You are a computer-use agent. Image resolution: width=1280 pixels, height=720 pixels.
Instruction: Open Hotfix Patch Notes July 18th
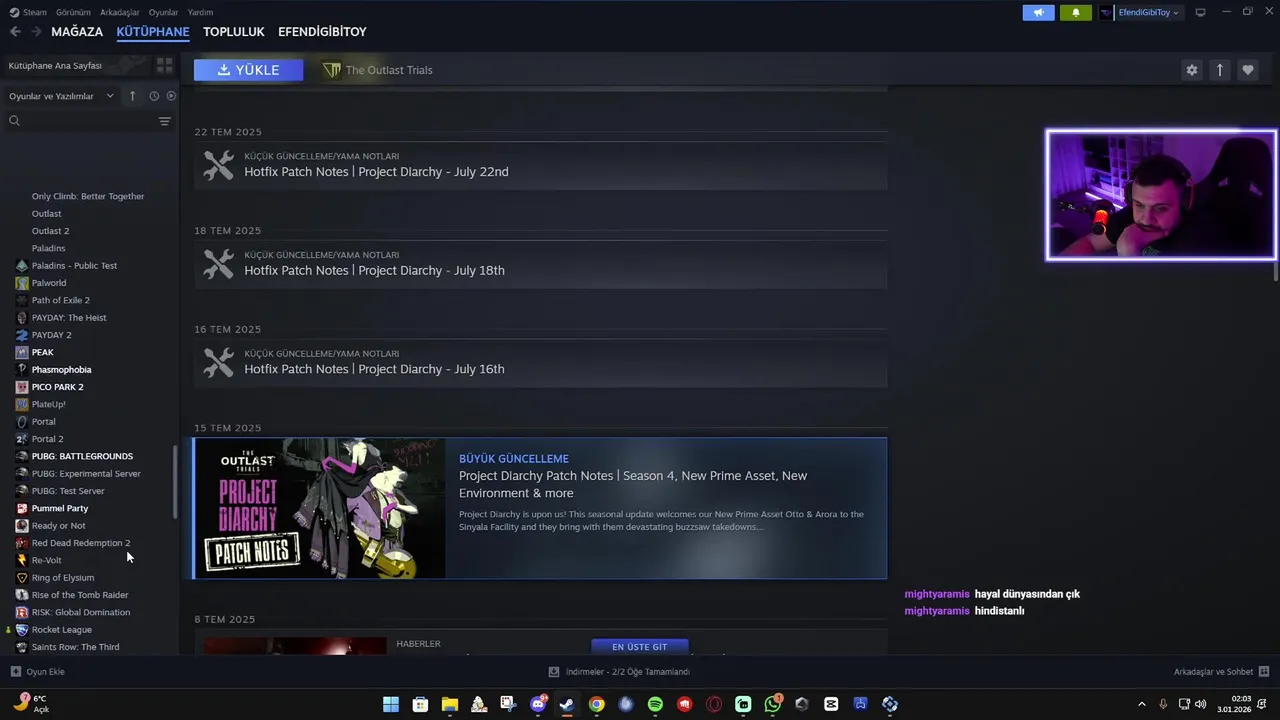(x=540, y=264)
